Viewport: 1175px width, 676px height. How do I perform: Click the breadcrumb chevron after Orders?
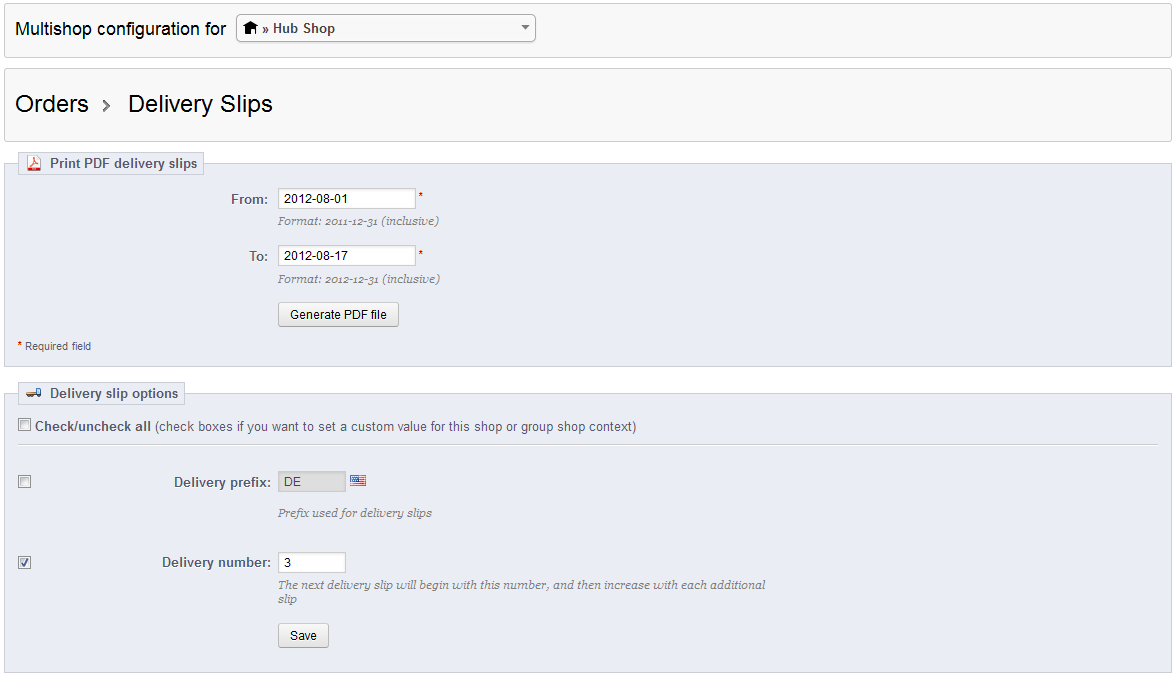tap(107, 105)
